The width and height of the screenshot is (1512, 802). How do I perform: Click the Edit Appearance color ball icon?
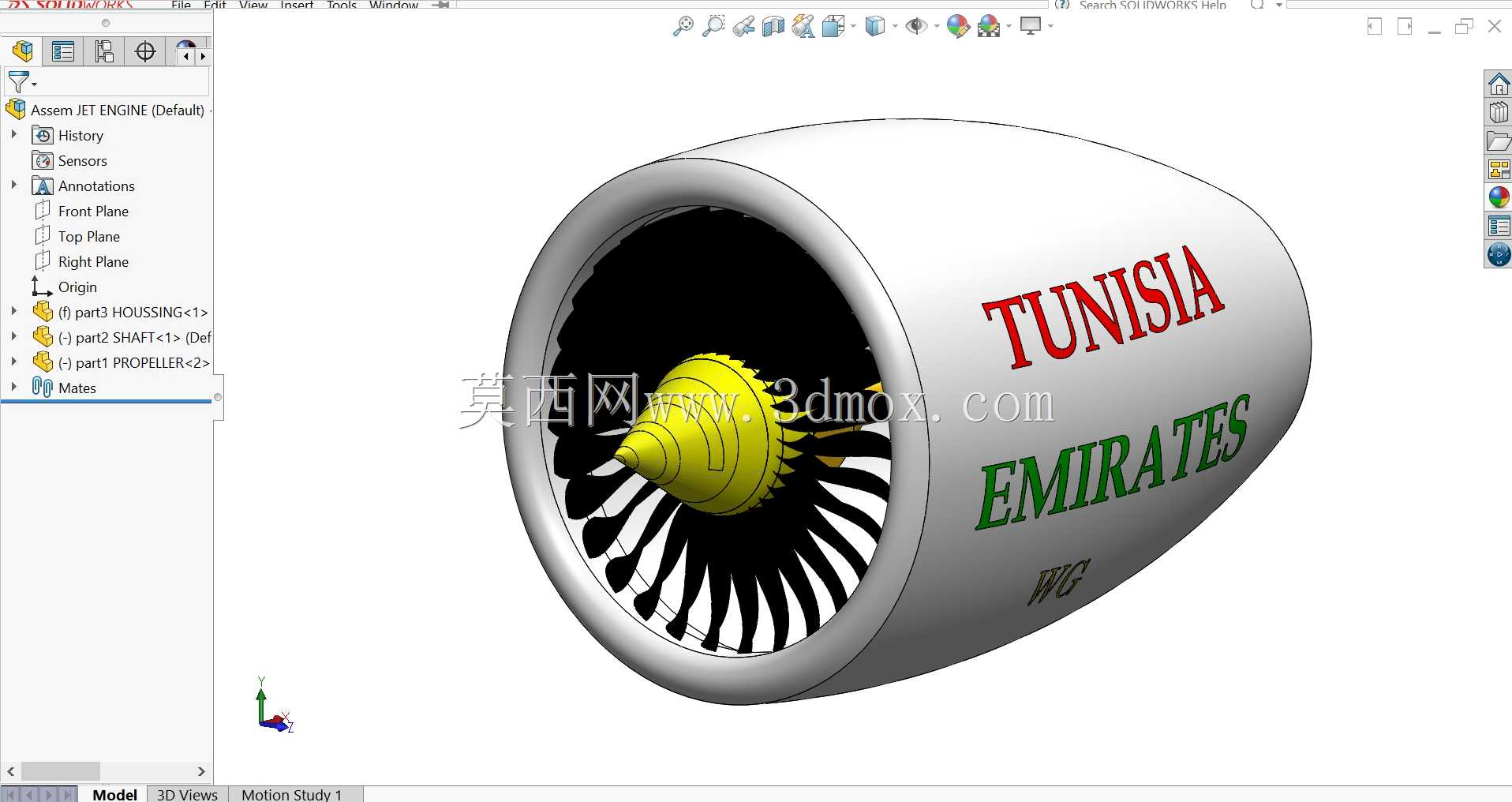[x=958, y=27]
